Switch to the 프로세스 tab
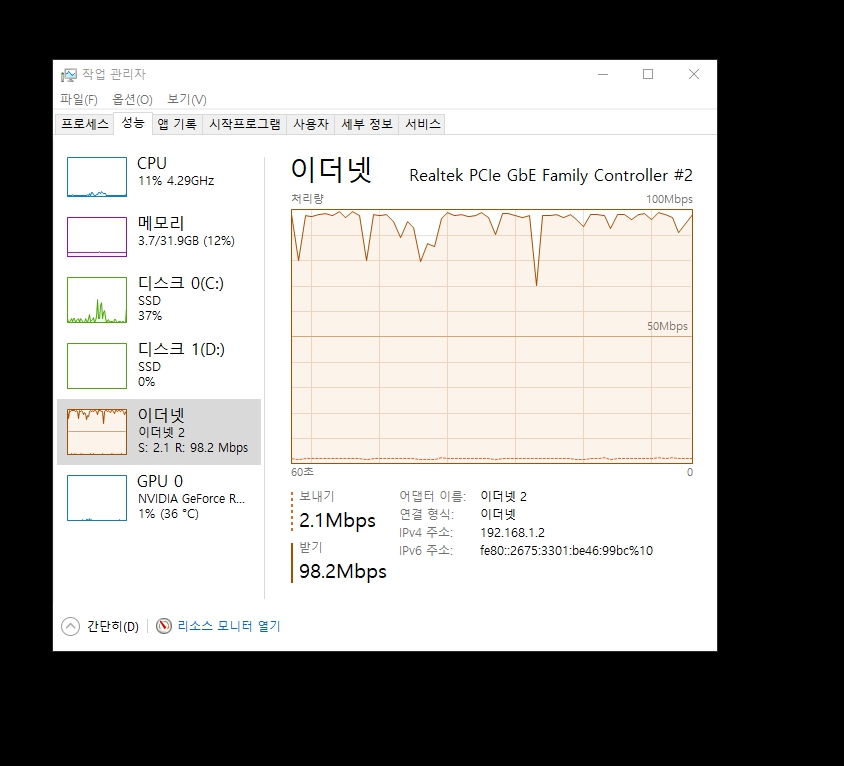 85,124
